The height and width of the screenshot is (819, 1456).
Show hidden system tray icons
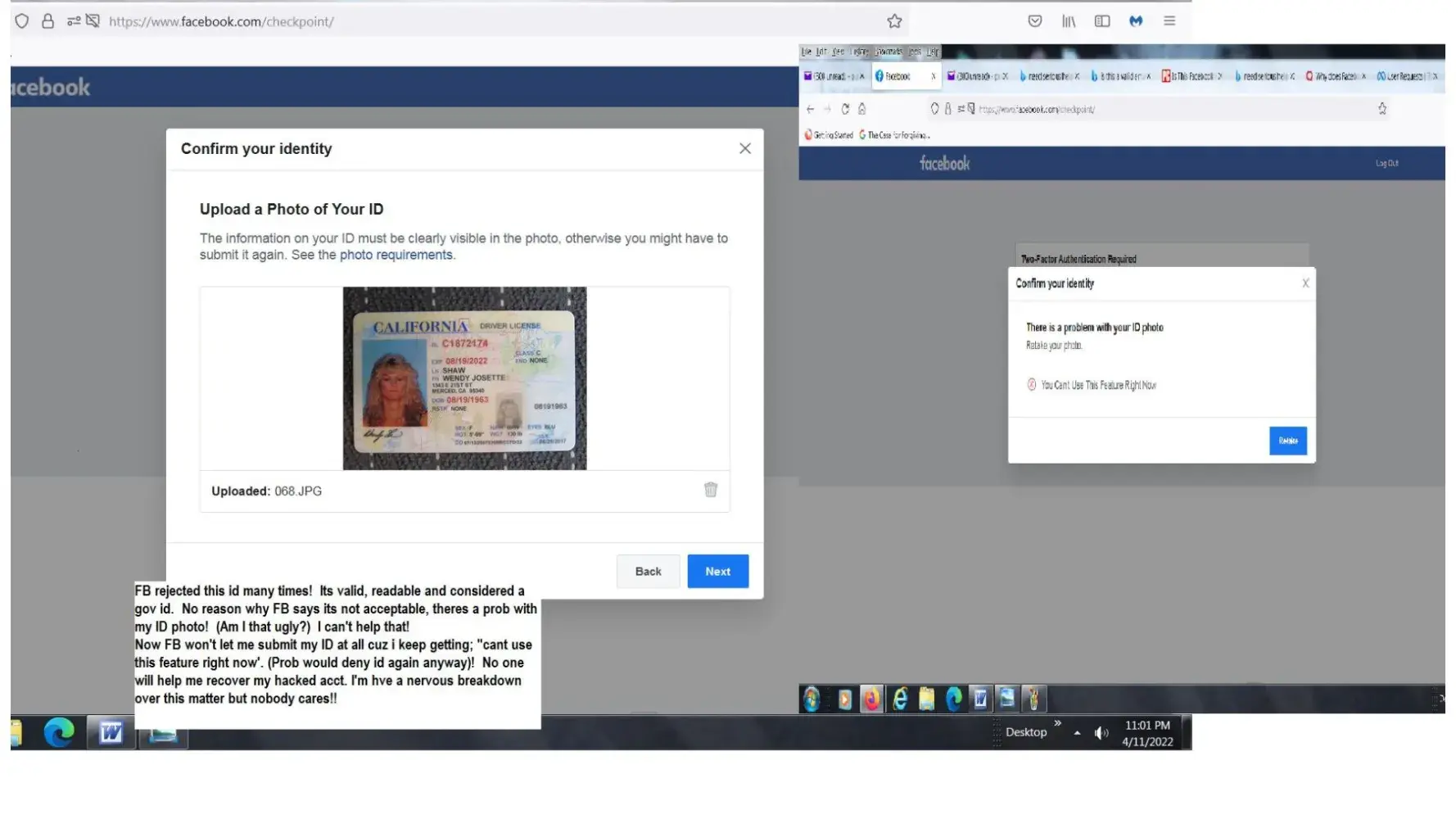tap(1077, 733)
